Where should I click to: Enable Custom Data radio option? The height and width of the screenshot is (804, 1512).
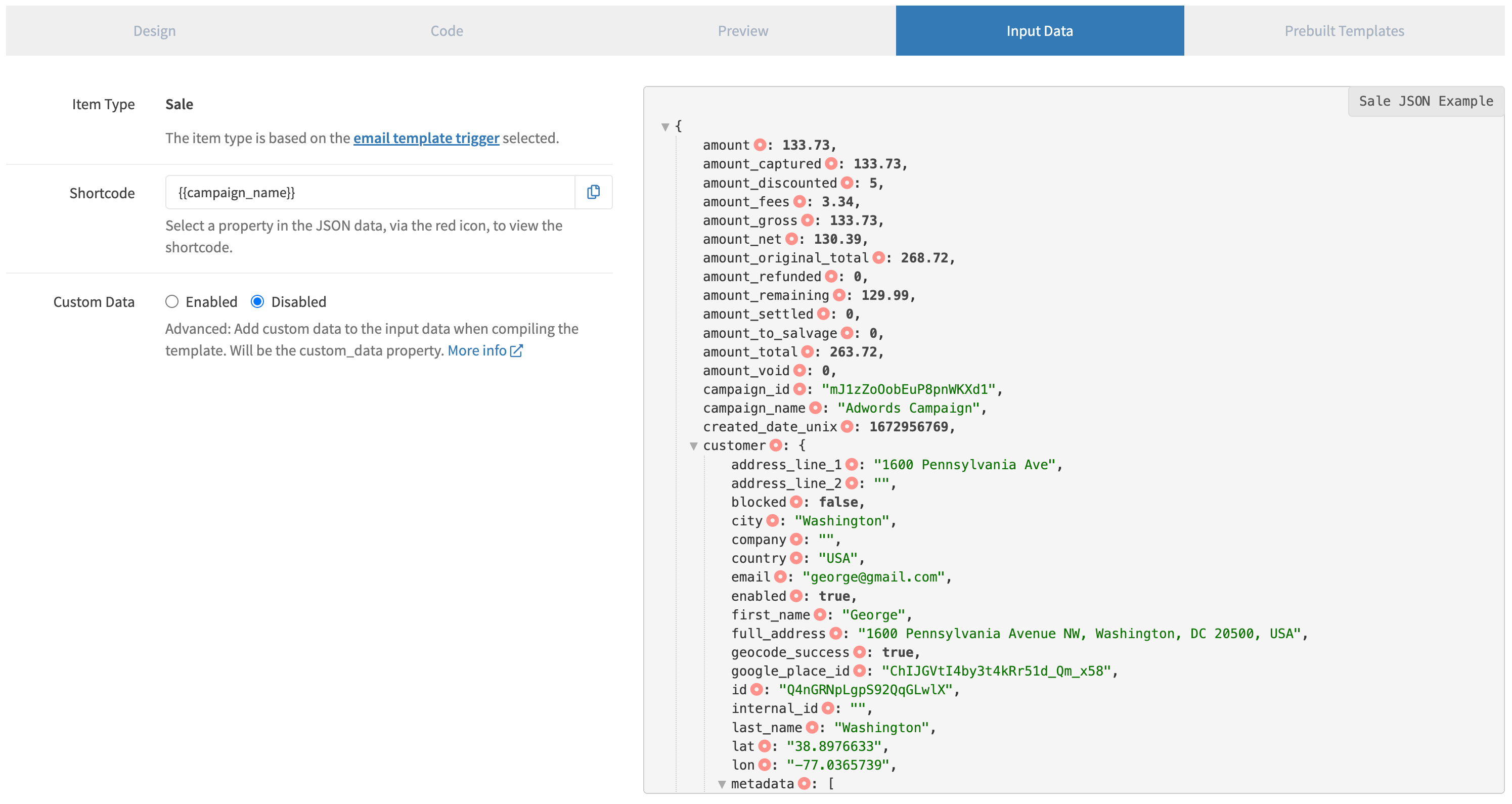point(172,302)
